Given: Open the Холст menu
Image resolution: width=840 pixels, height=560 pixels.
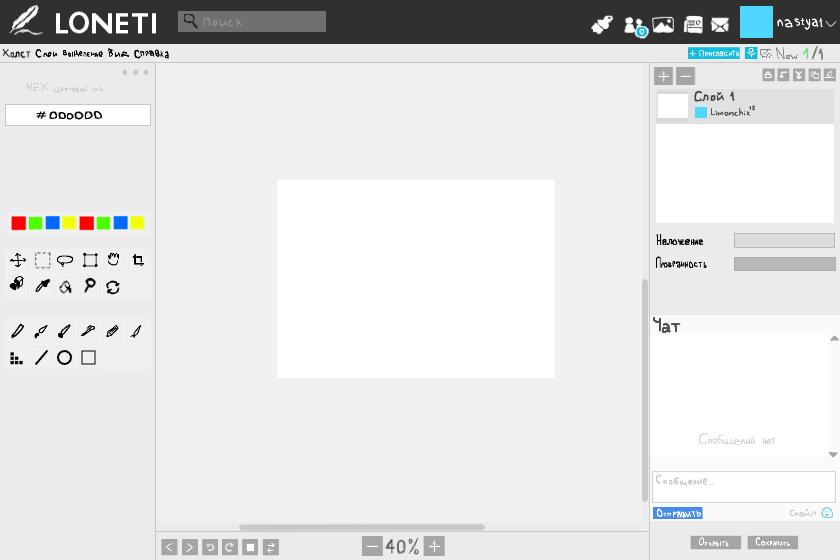Looking at the screenshot, I should tap(16, 53).
